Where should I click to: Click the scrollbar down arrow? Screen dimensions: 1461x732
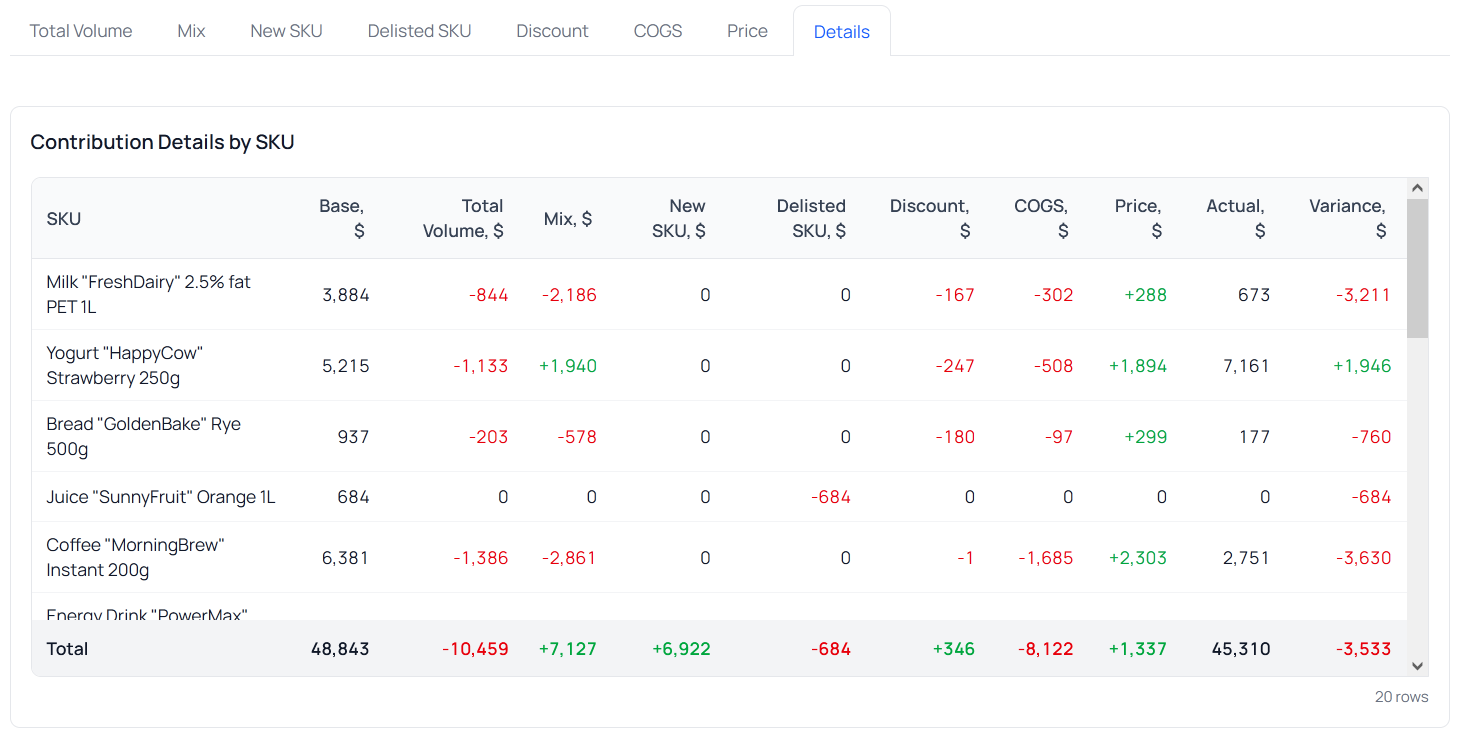pos(1417,666)
